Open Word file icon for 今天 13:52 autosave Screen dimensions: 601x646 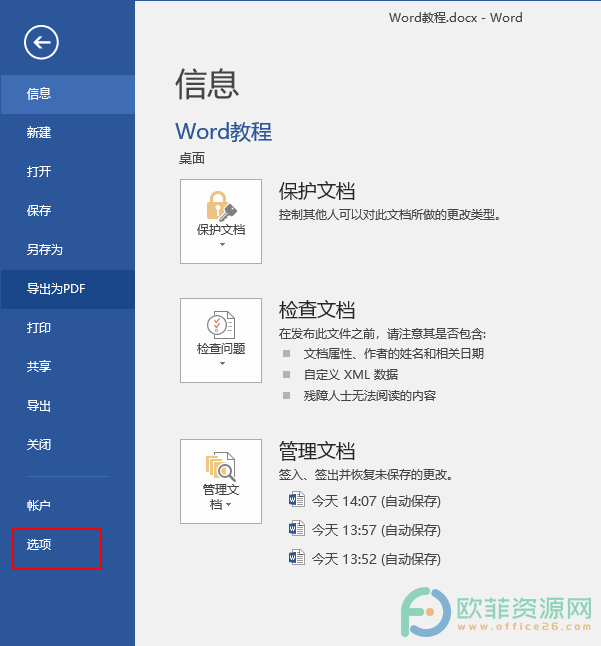tap(297, 558)
